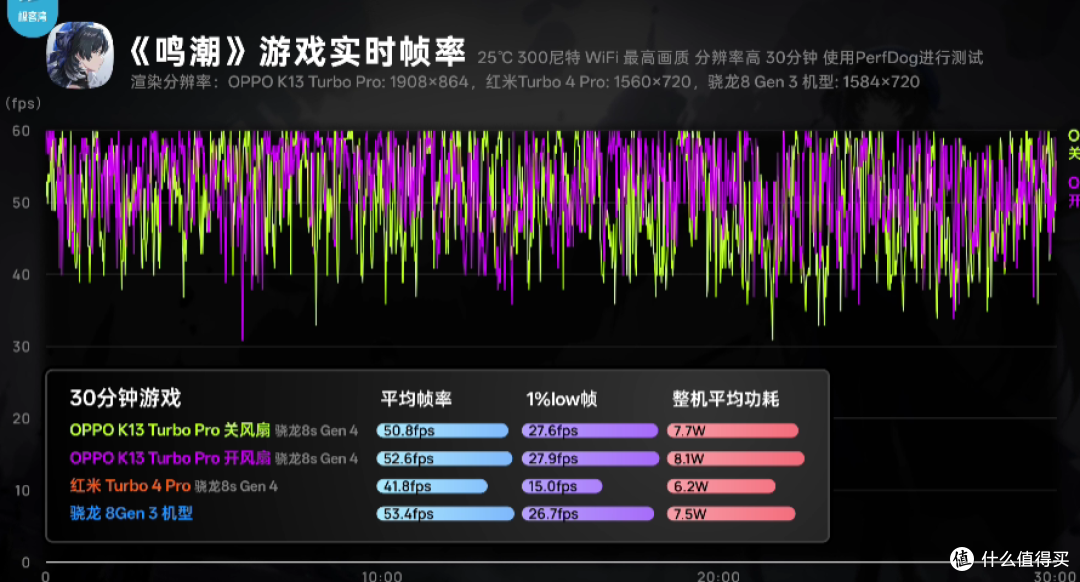Viewport: 1080px width, 582px height.
Task: Click the test conditions text starting 25℃ 300尼特
Action: coord(730,58)
